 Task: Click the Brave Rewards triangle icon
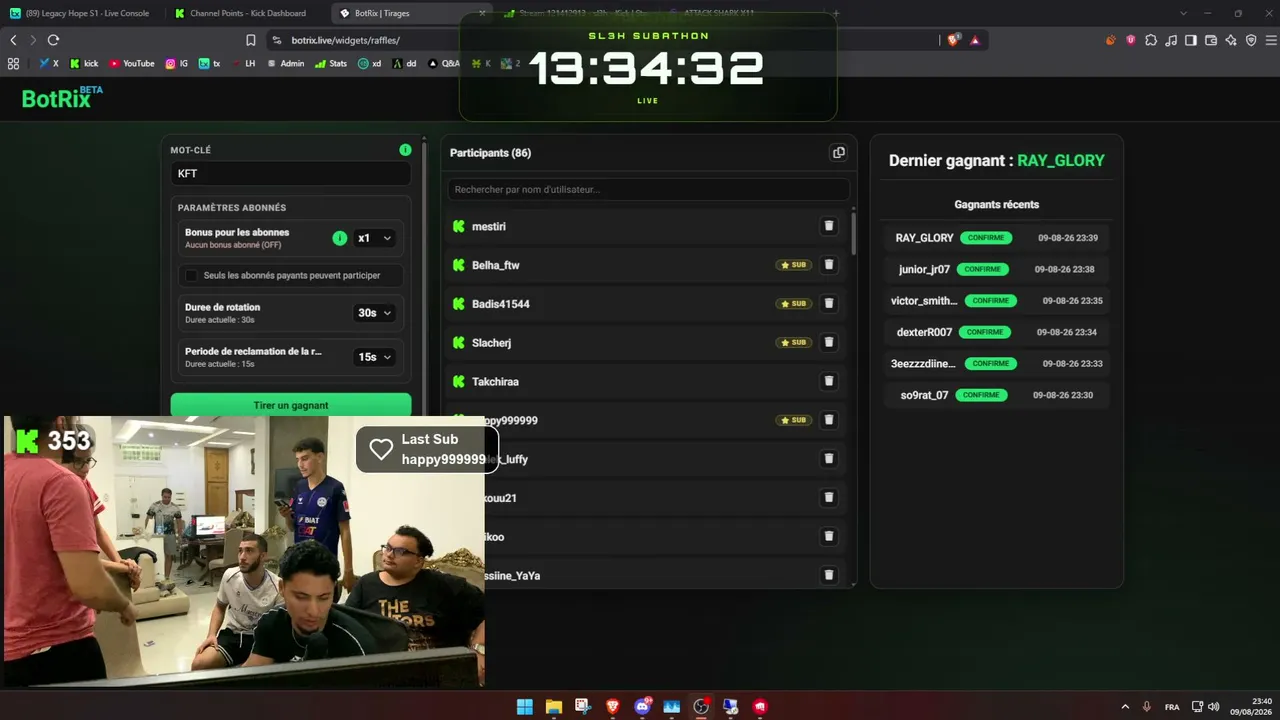(975, 40)
